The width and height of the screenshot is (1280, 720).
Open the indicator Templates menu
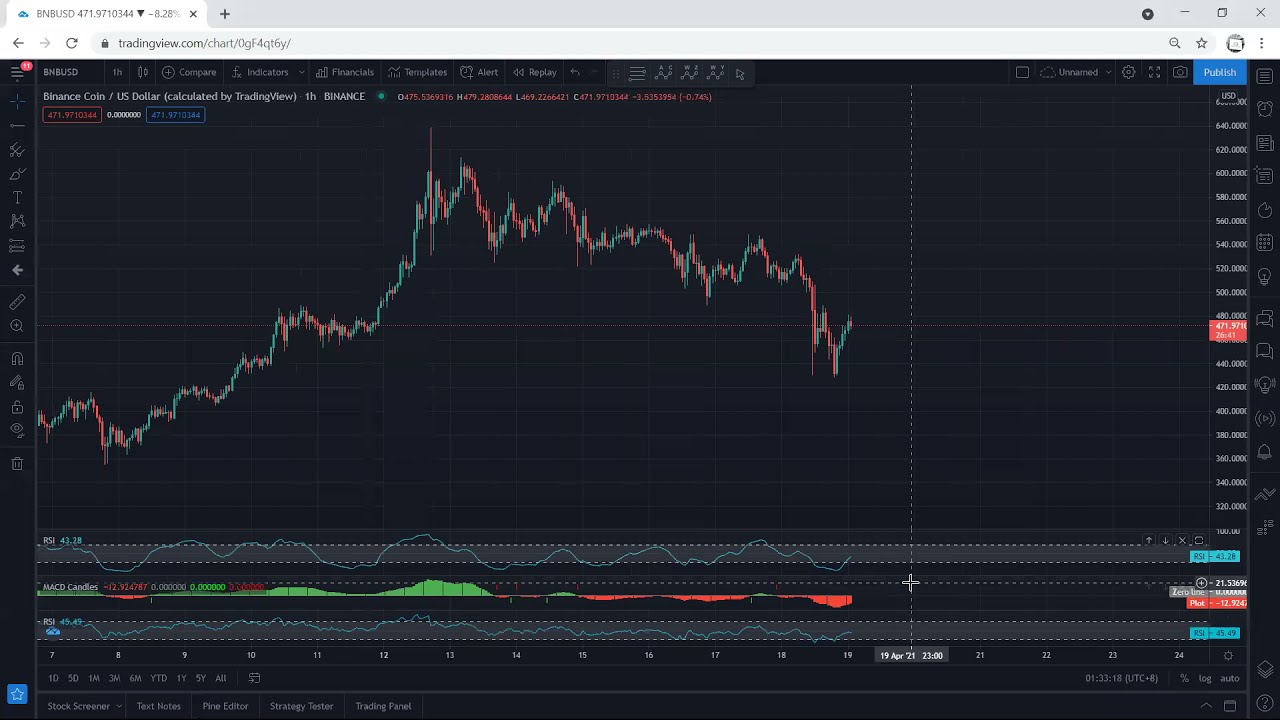point(417,72)
